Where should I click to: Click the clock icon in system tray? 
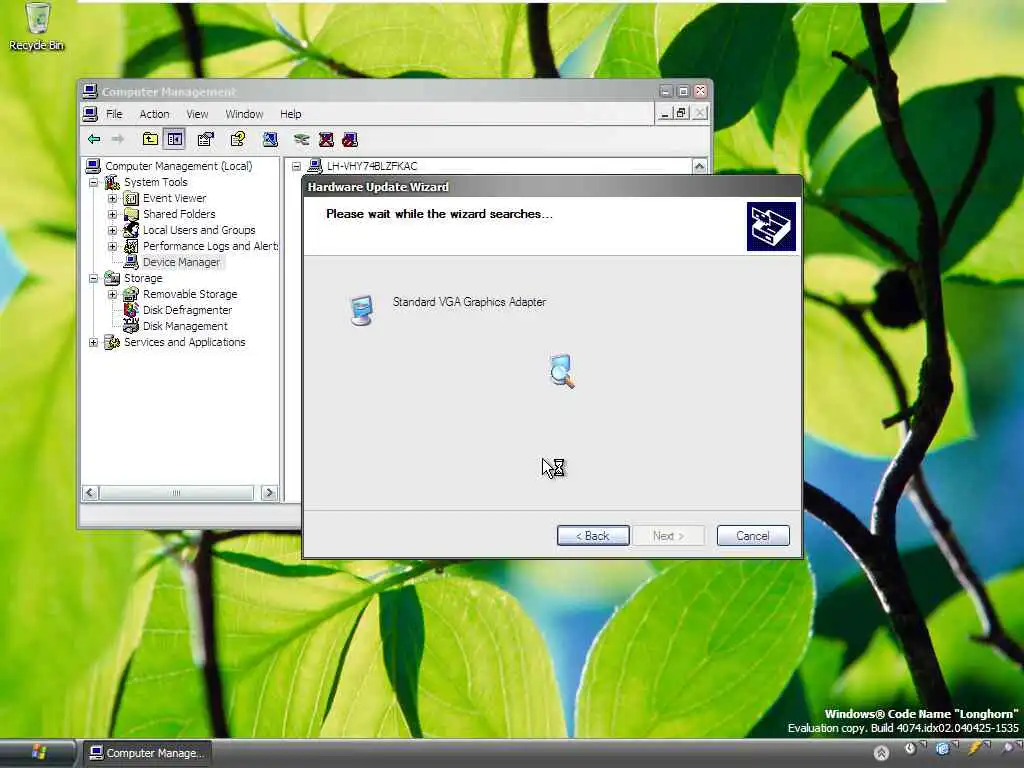point(910,748)
